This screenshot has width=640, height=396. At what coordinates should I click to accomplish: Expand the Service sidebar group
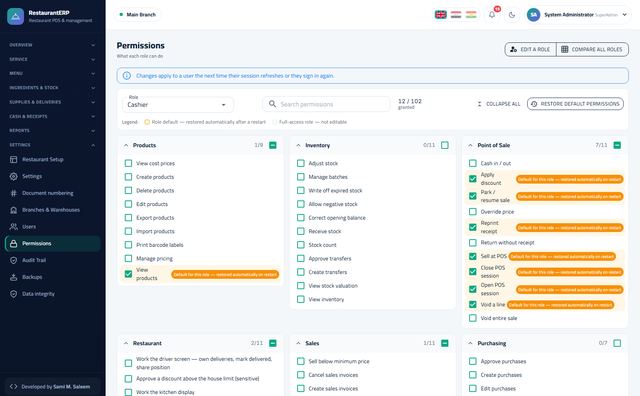tap(52, 59)
